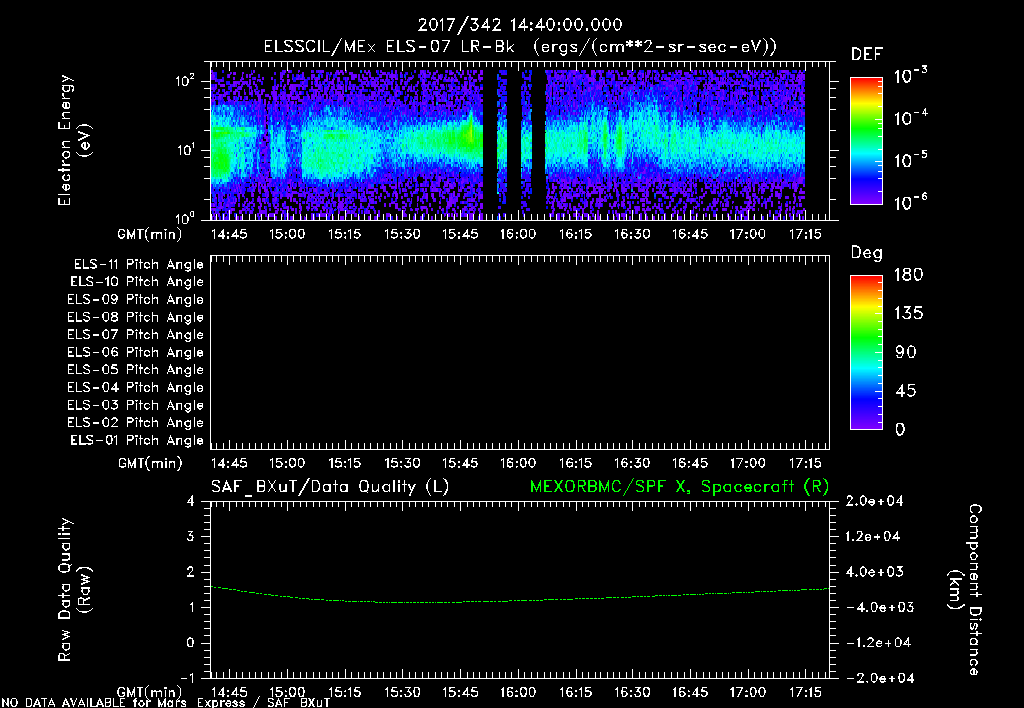Click the -1 tick on the Data Quality axis
The height and width of the screenshot is (708, 1024).
187,678
